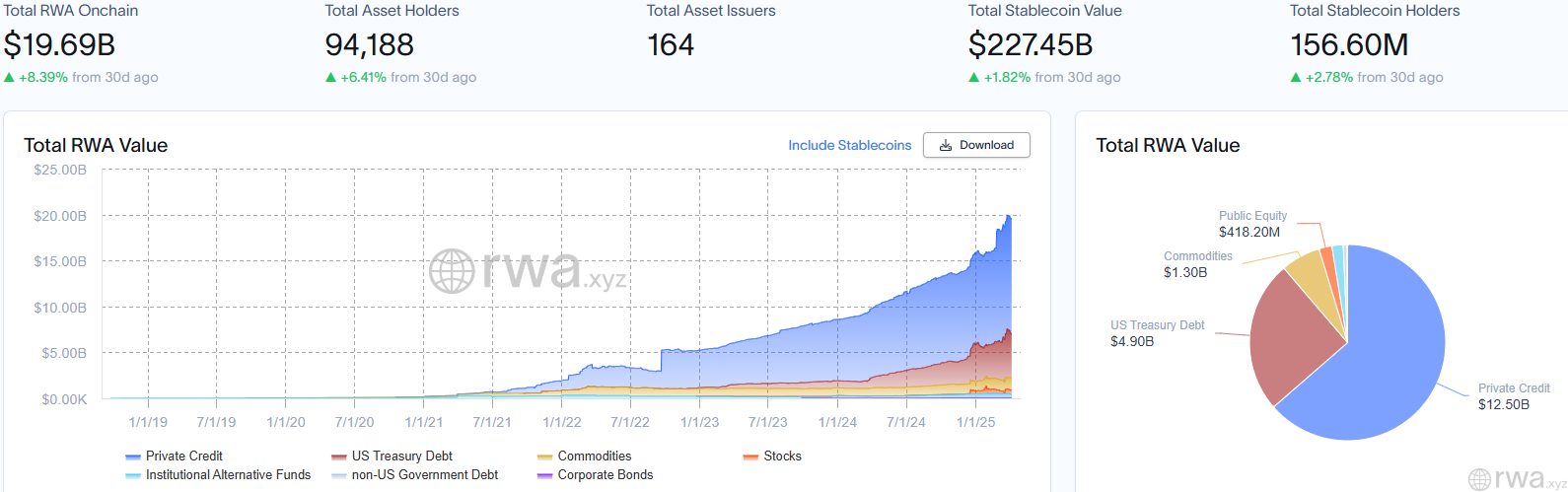Toggle non-US Government Debt legend entry
Screen dimensions: 1568x492
(x=415, y=475)
